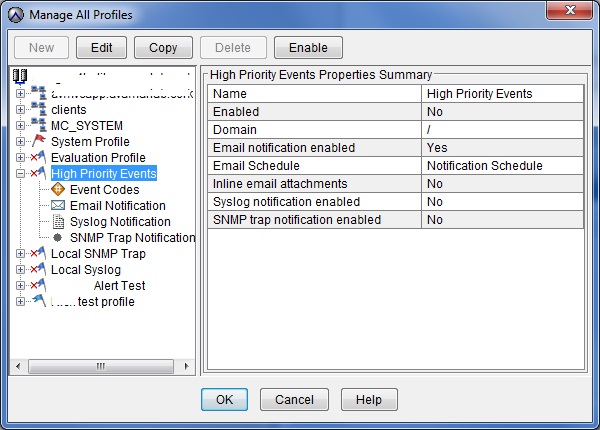Expand the clients tree node
600x430 pixels.
coord(20,109)
